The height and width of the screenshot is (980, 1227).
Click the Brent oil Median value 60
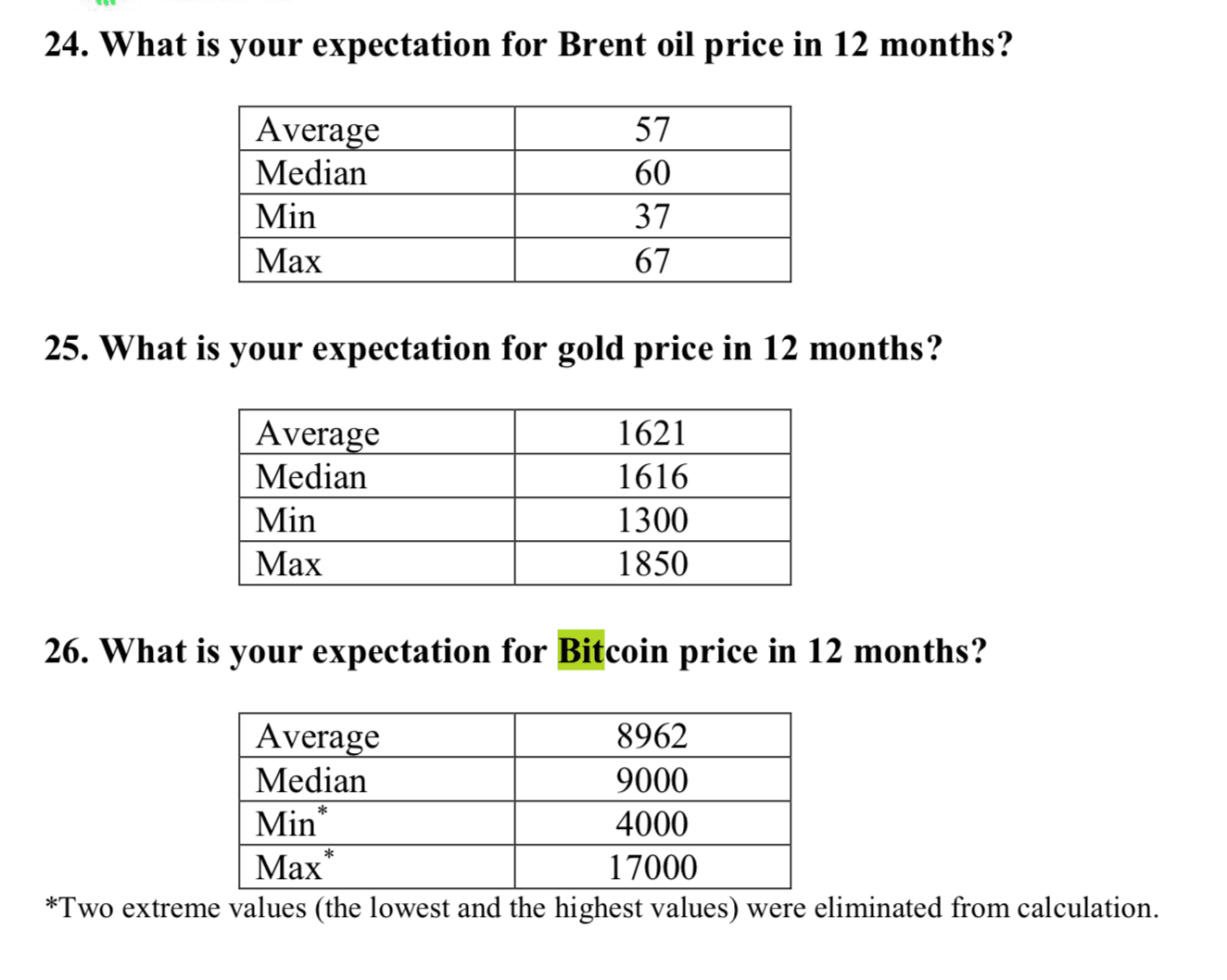tap(652, 172)
